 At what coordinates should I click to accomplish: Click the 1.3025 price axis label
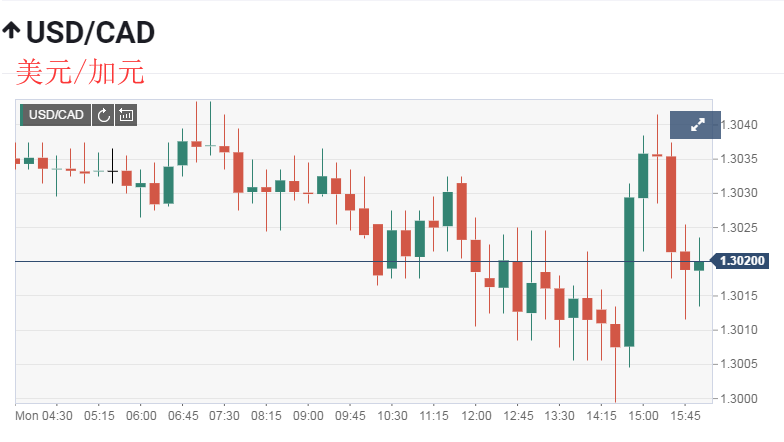click(738, 228)
